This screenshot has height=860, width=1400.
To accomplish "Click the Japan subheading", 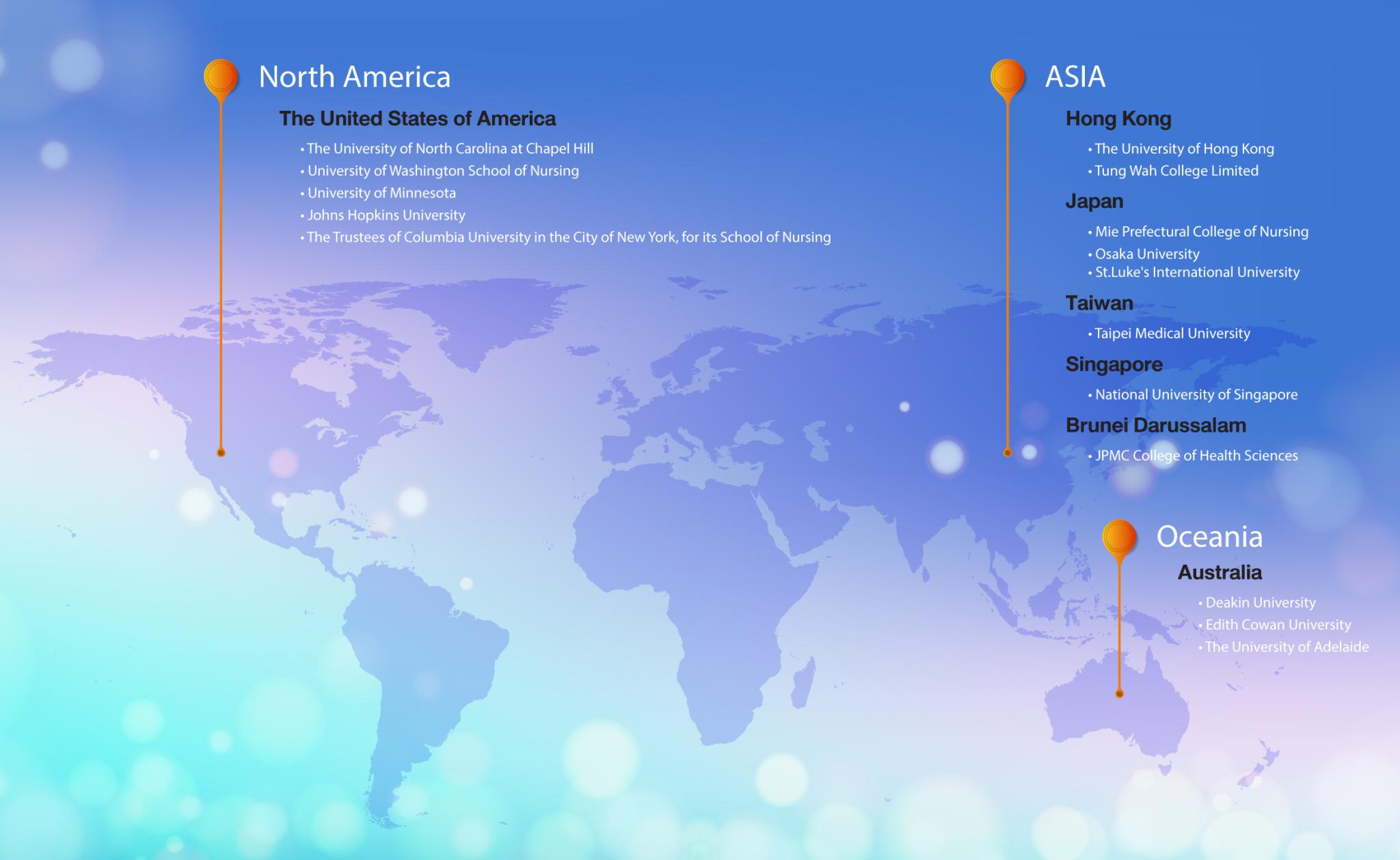I will pos(1094,201).
